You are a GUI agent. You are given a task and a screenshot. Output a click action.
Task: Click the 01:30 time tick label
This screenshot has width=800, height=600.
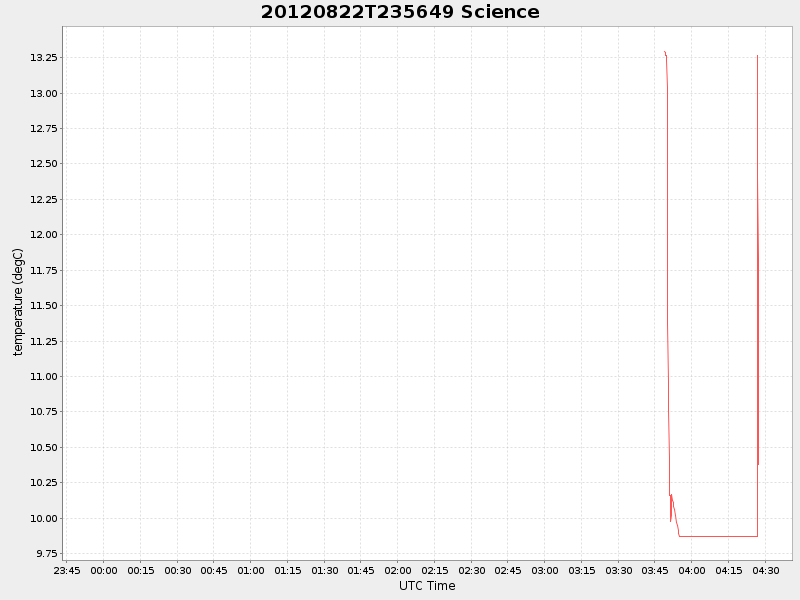pos(324,570)
